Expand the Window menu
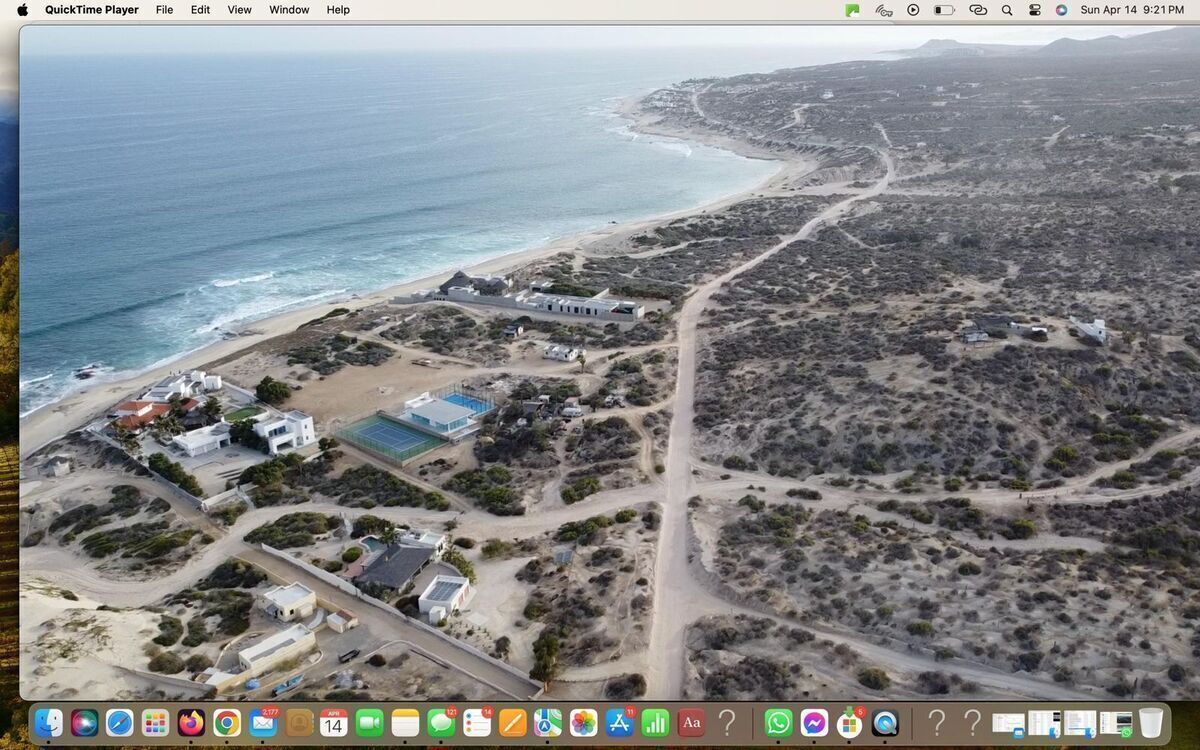Screen dimensions: 1200x750 pyautogui.click(x=289, y=10)
